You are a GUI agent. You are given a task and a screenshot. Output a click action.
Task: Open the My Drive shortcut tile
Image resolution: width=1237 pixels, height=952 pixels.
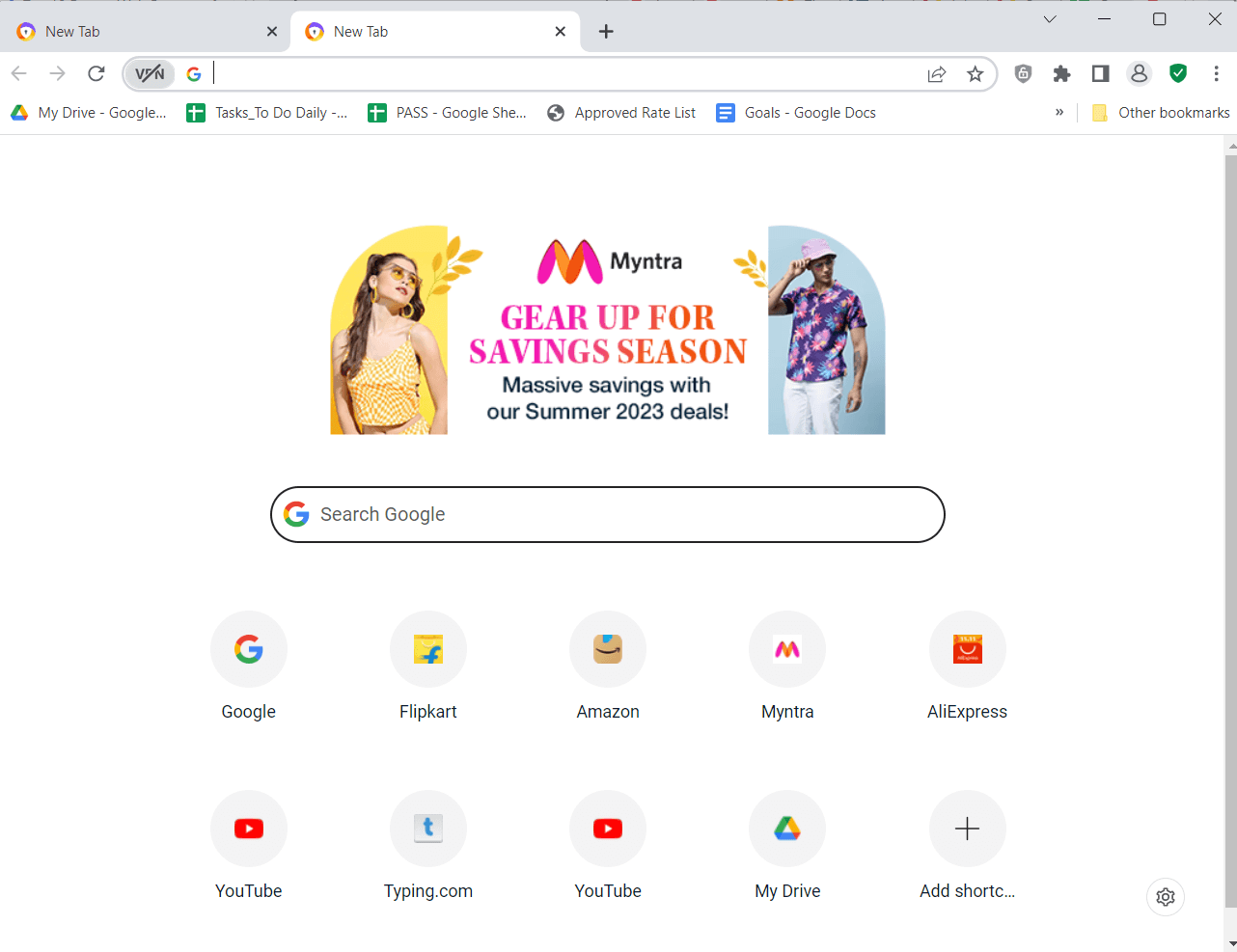click(787, 846)
